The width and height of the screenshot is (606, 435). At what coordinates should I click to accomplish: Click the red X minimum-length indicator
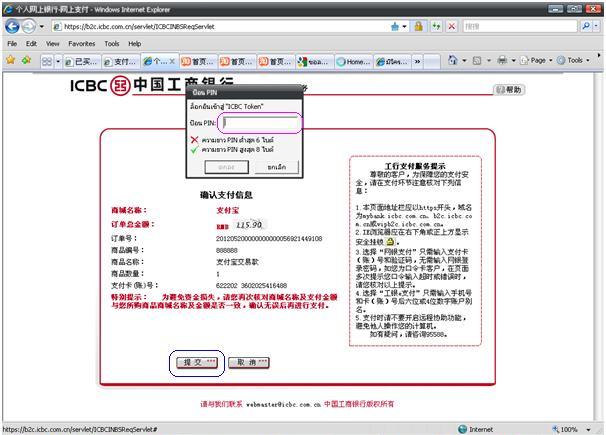194,140
